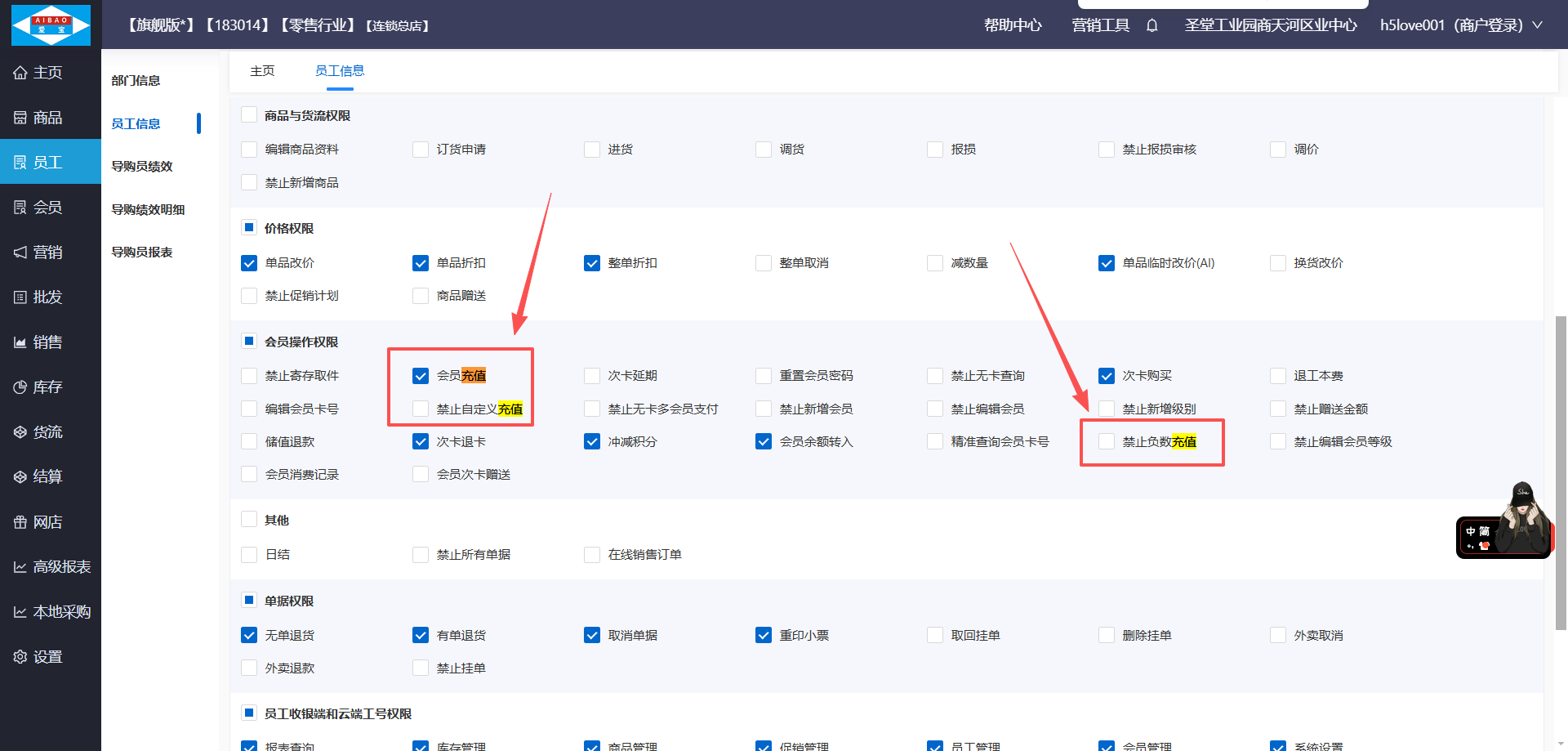Click the 帮助中心 link
Viewport: 1568px width, 751px height.
[x=1013, y=25]
